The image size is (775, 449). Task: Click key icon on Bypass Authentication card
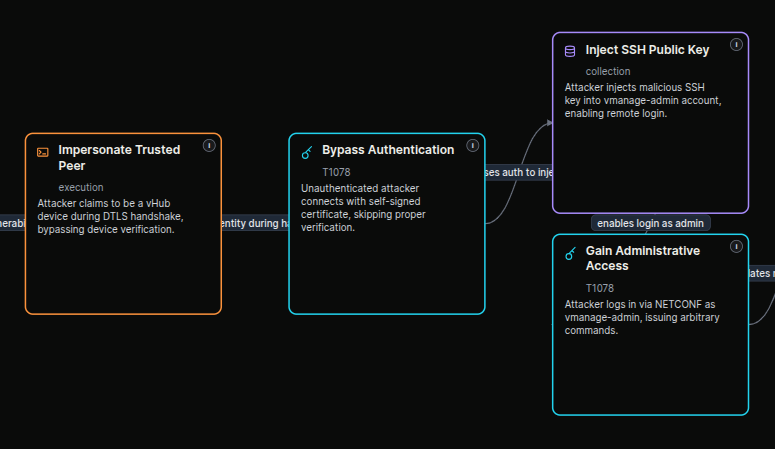tap(307, 152)
